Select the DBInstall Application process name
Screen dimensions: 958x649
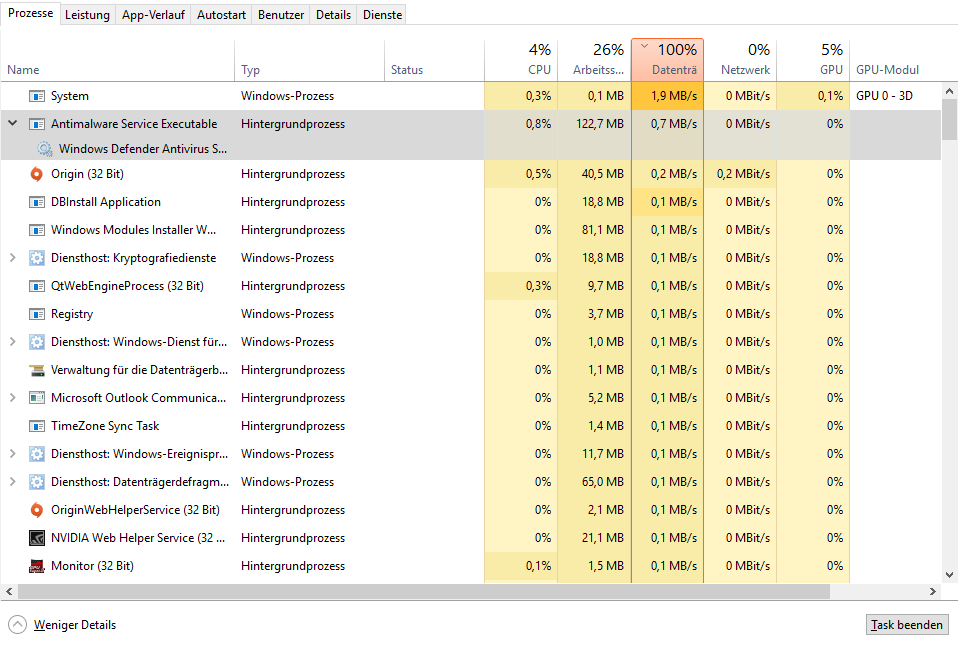coord(106,202)
